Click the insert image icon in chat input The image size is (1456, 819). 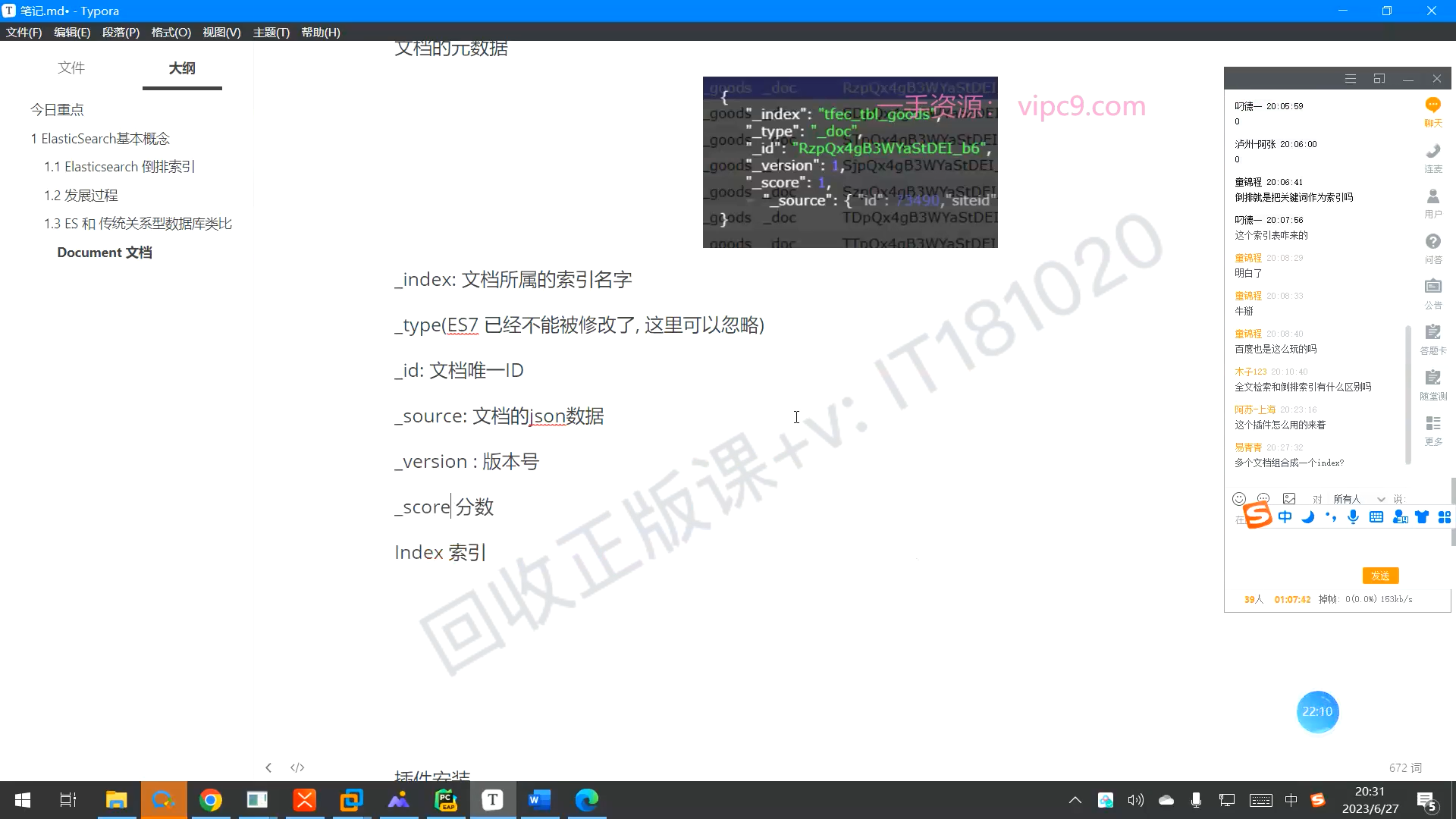pyautogui.click(x=1289, y=498)
